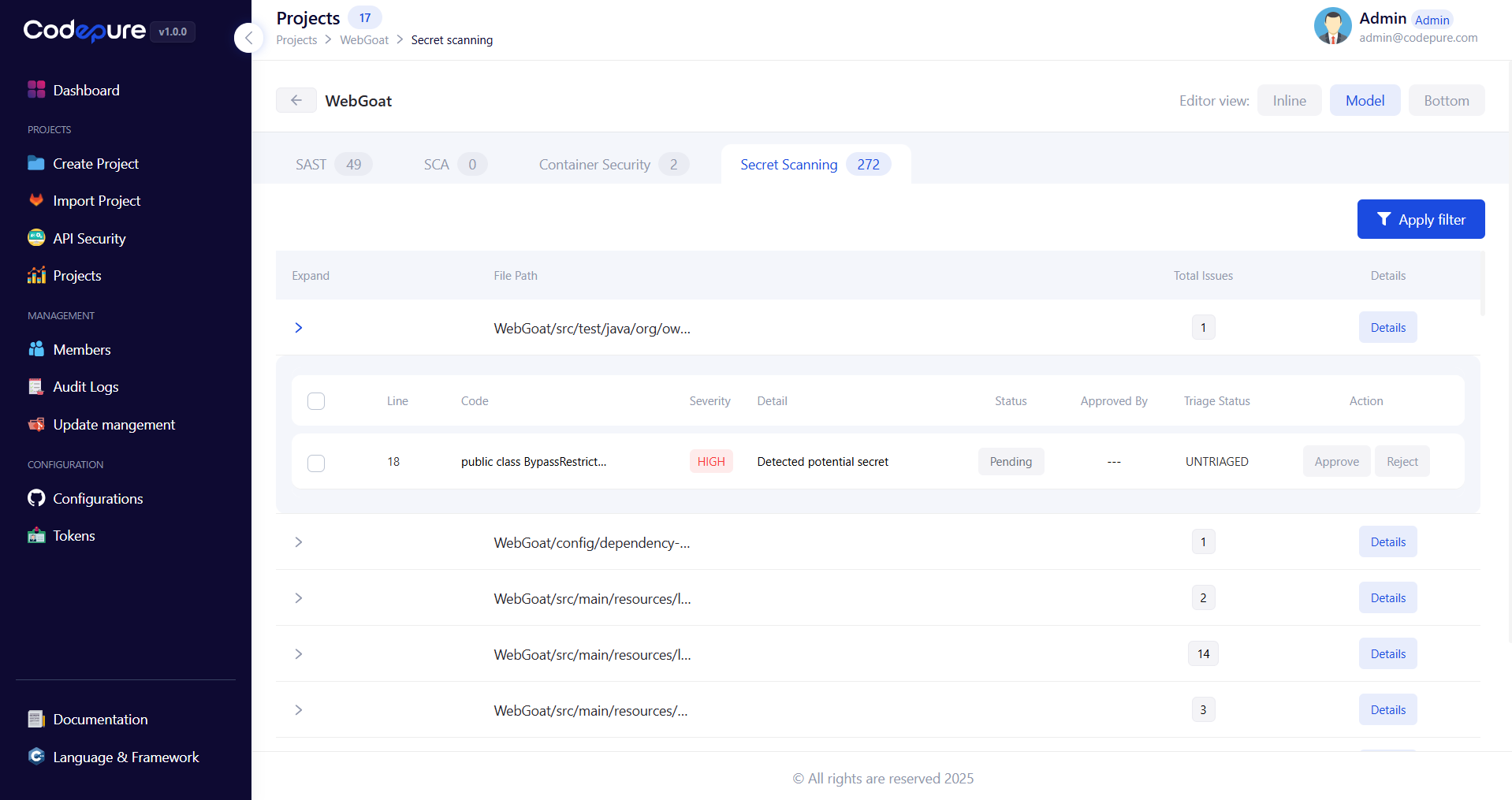
Task: Open Details for the row with 2 issues
Action: pyautogui.click(x=1387, y=597)
